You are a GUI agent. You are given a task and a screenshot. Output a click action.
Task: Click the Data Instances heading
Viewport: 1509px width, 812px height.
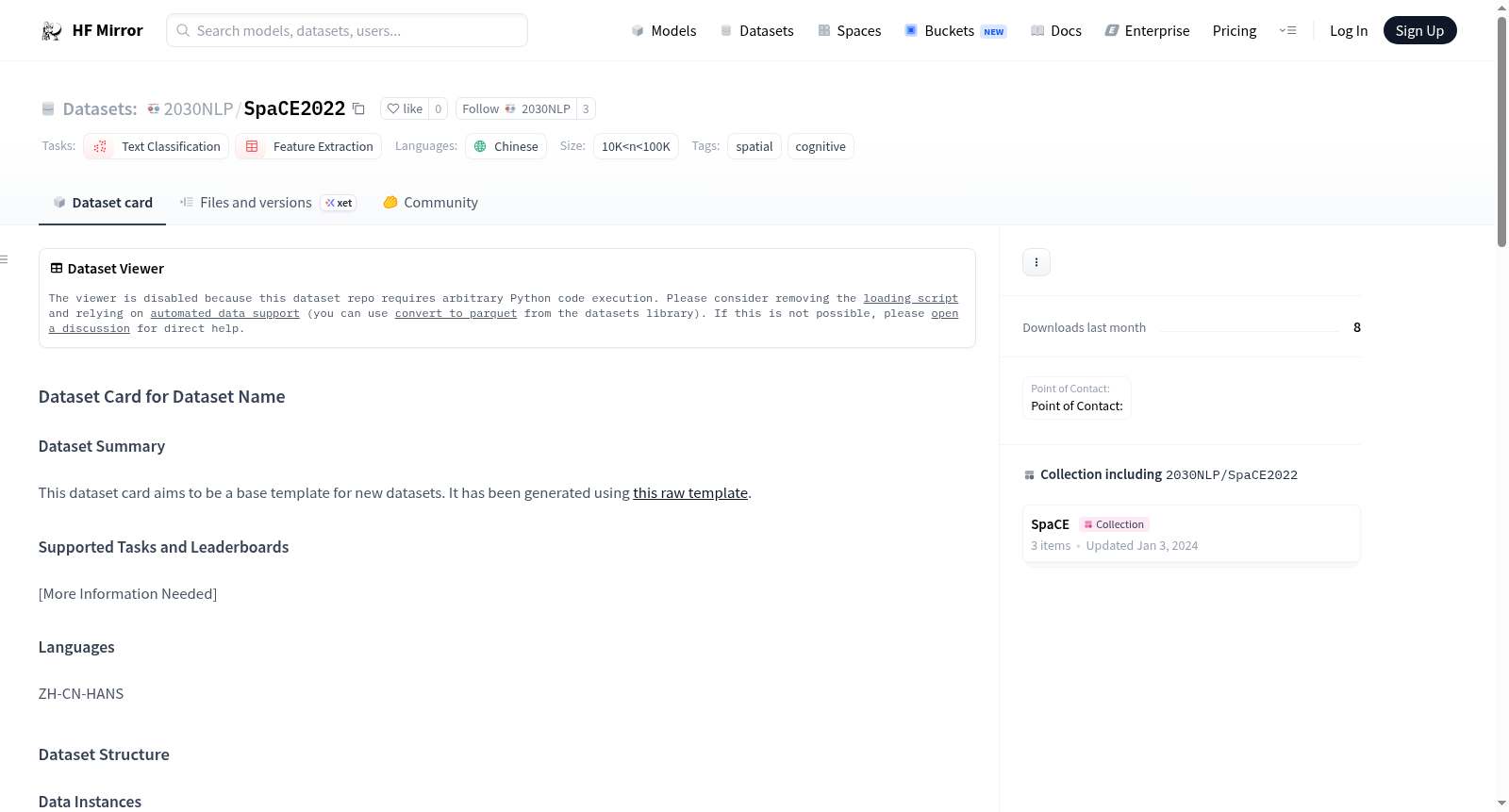pos(91,802)
